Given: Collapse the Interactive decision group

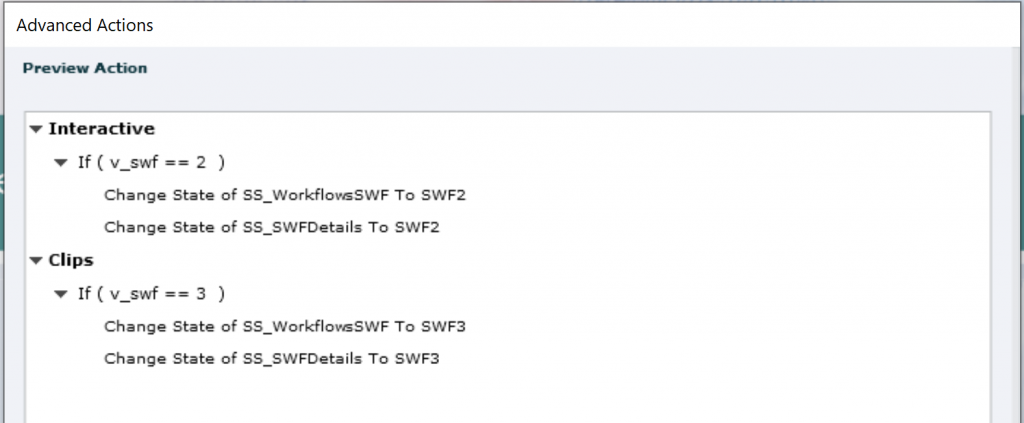Looking at the screenshot, I should point(36,129).
